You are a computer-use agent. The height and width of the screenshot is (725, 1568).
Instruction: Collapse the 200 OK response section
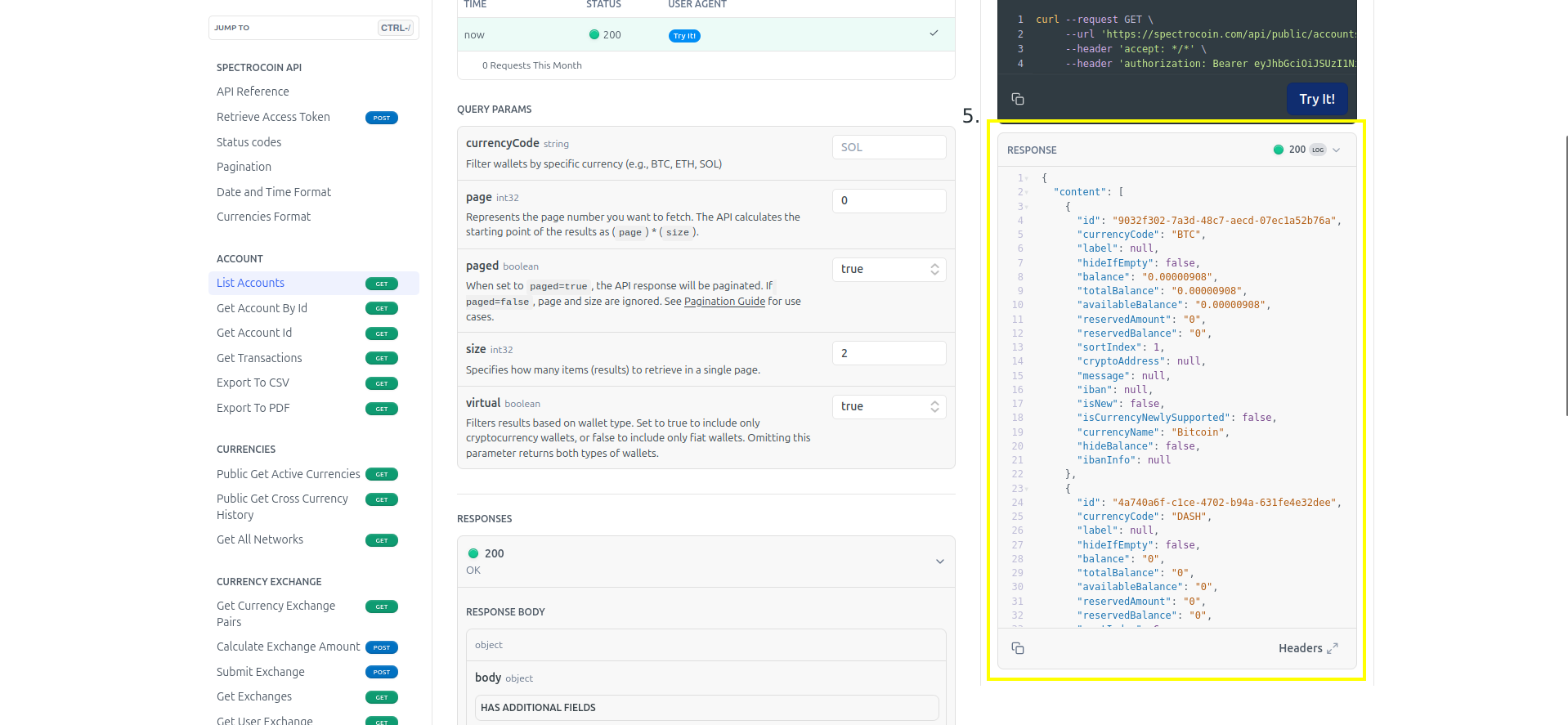tap(940, 562)
